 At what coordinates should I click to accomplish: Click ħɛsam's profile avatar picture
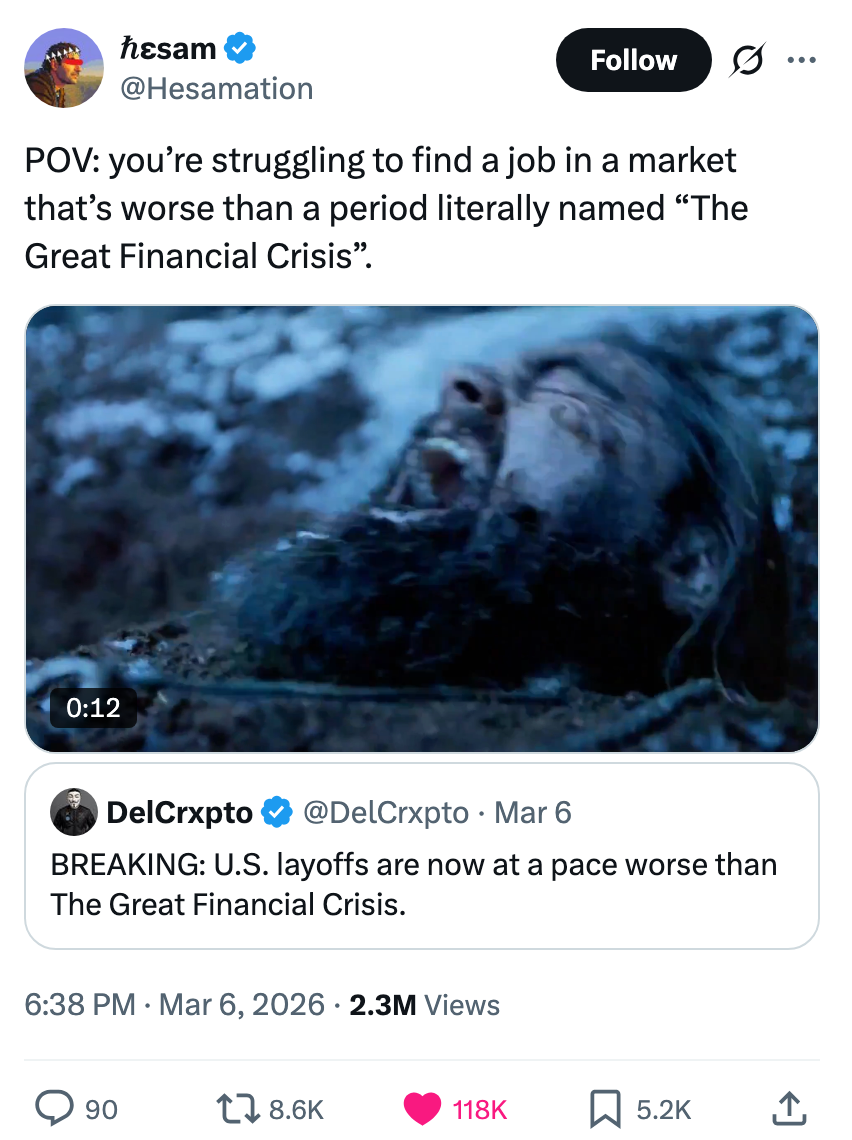[x=64, y=67]
